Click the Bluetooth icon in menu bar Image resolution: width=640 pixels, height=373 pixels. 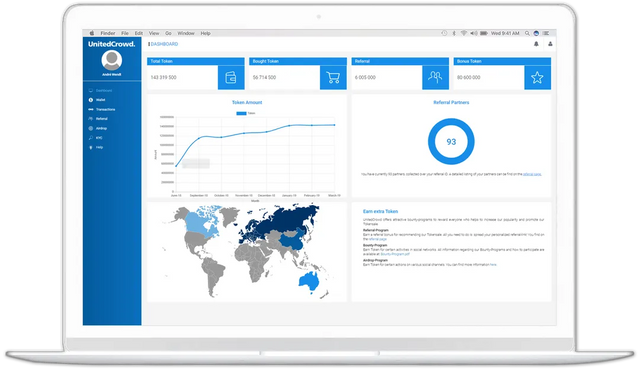pyautogui.click(x=454, y=33)
